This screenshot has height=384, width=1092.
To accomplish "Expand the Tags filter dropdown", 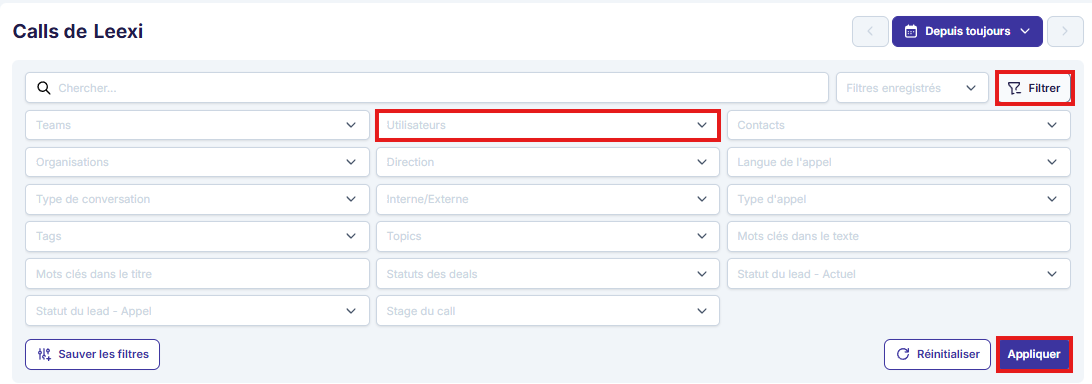I will pyautogui.click(x=198, y=236).
